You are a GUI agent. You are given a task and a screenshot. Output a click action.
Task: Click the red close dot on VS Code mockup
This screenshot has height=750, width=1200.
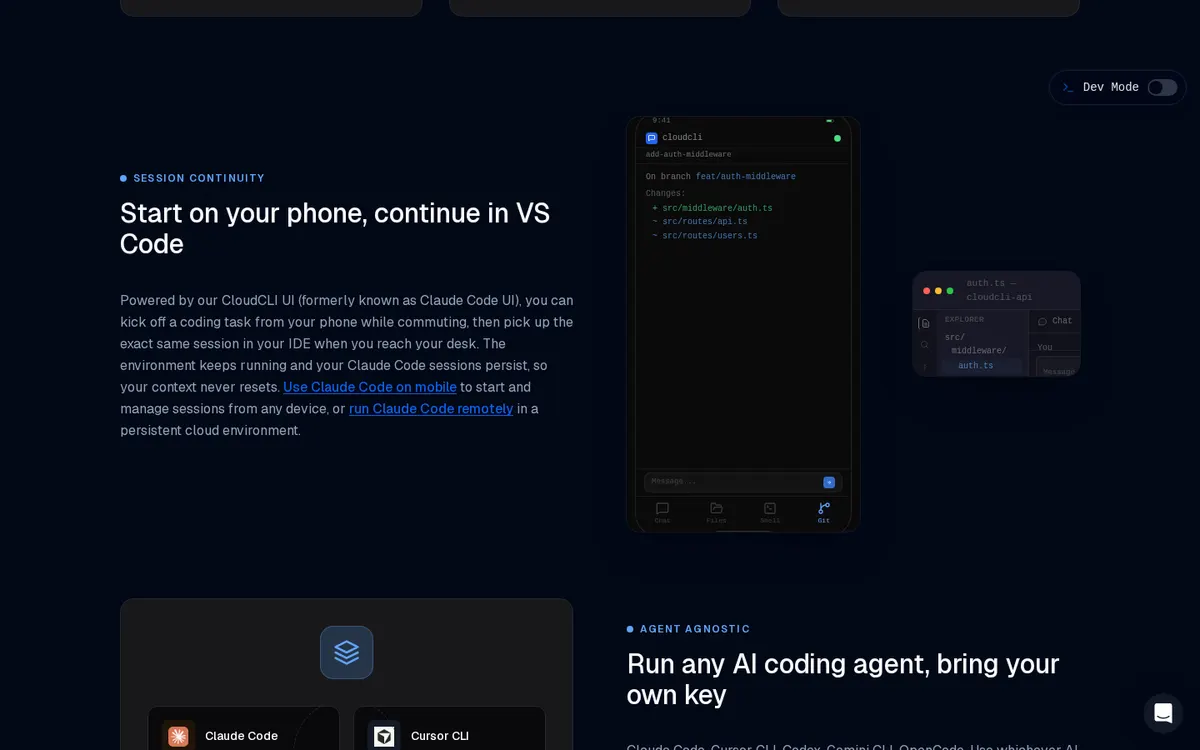pos(927,291)
